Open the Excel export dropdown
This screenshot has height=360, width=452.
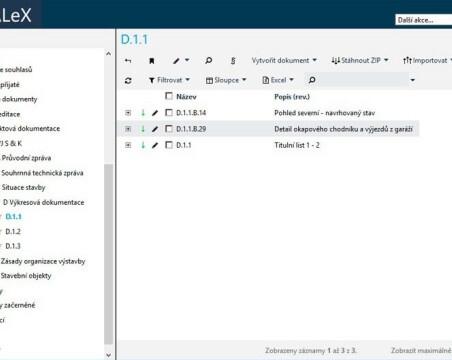tap(278, 80)
